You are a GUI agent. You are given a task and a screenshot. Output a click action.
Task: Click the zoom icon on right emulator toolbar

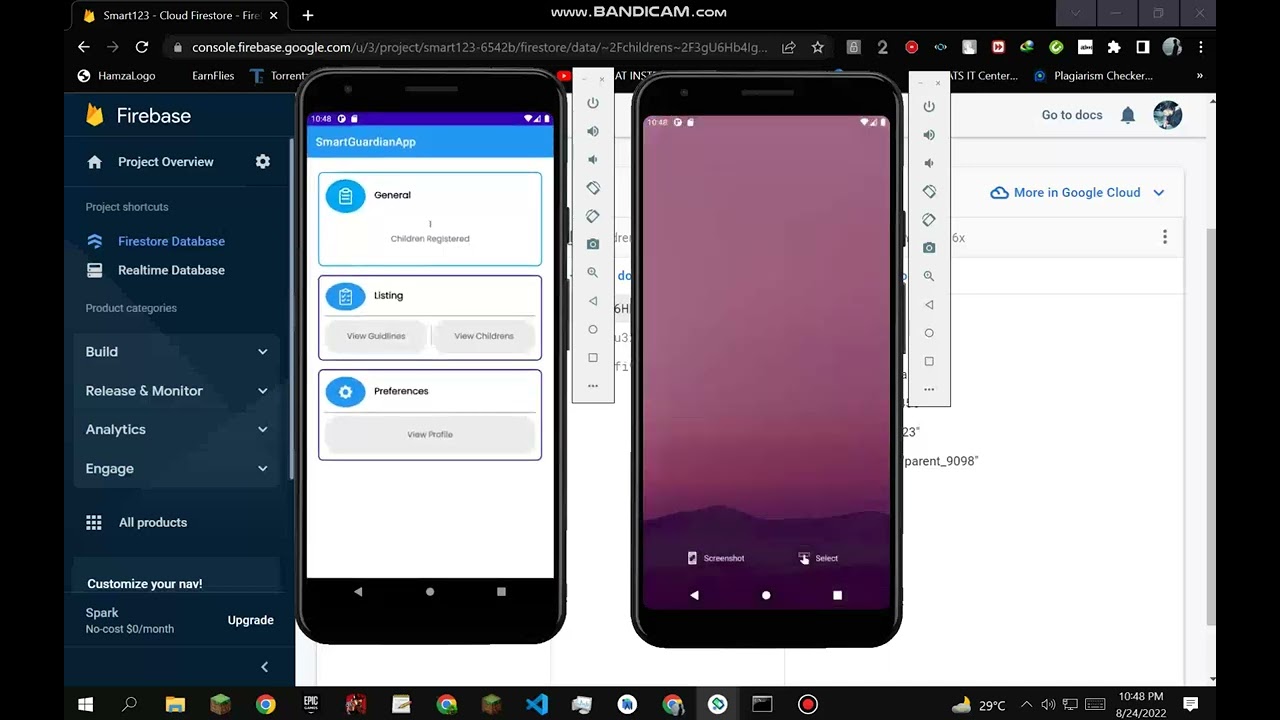[929, 276]
